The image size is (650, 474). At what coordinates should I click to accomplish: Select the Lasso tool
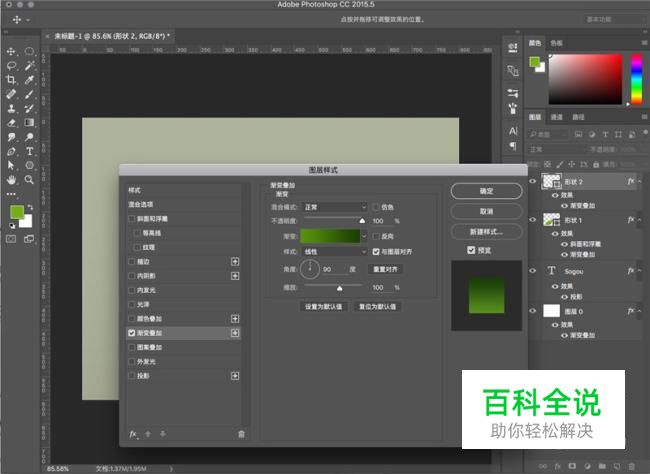11,66
